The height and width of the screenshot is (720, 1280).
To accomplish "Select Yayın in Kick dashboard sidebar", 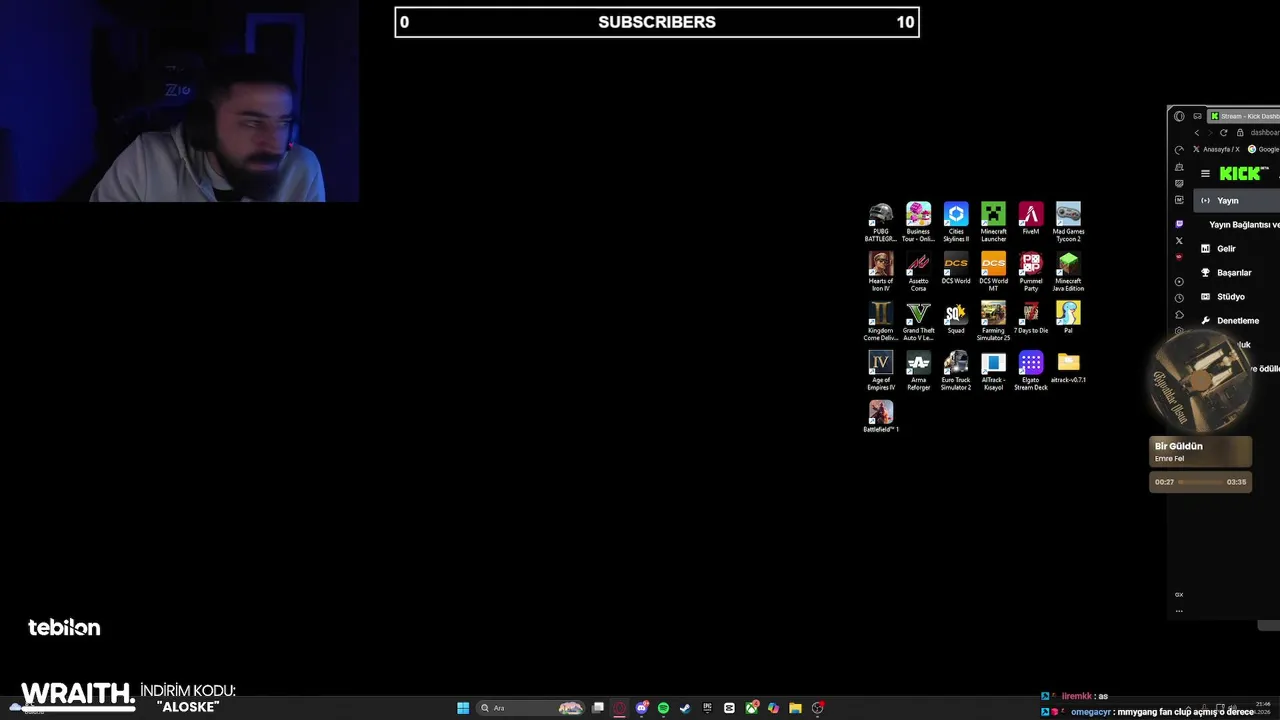I will pos(1237,201).
